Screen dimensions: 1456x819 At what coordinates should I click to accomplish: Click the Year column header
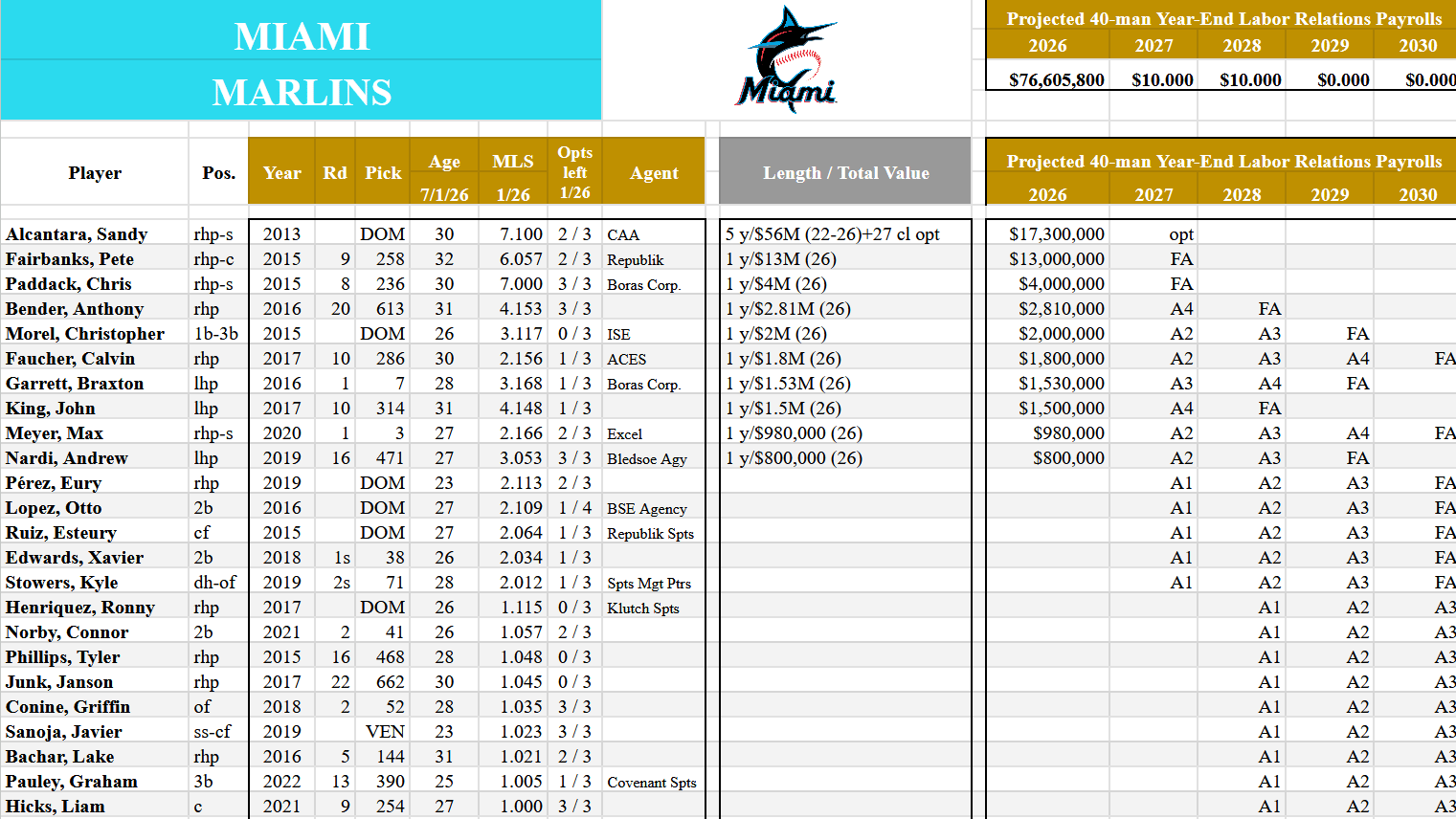pos(282,172)
